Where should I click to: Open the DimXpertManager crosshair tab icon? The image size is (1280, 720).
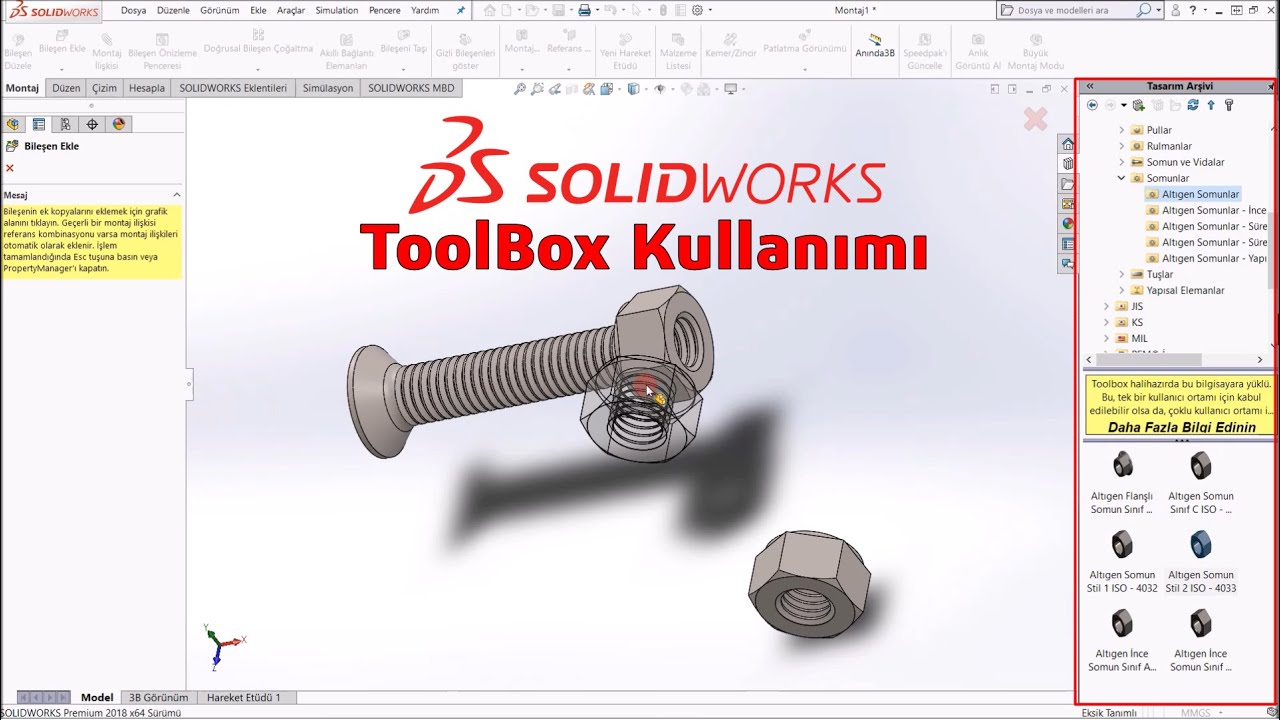pyautogui.click(x=92, y=124)
